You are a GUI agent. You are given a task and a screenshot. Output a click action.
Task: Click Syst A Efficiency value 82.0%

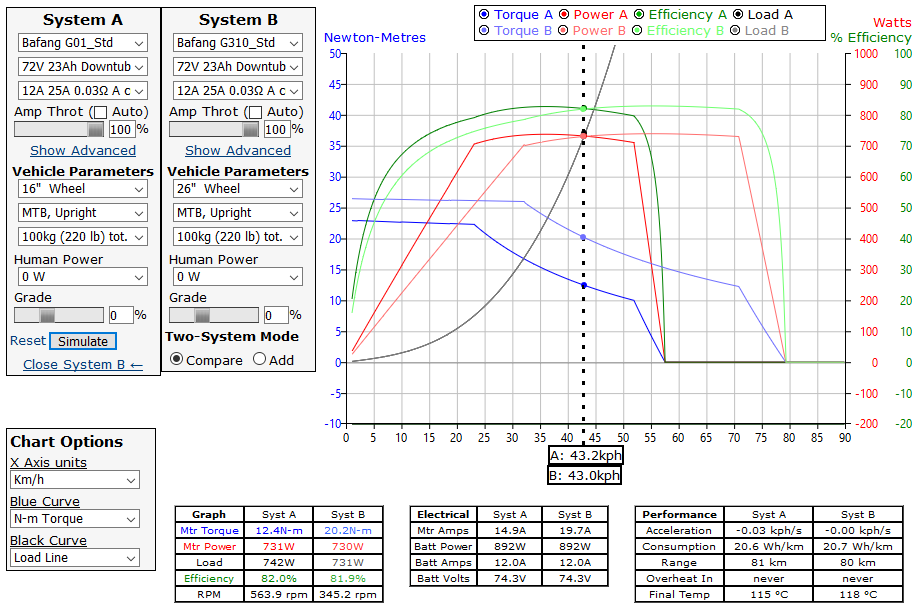pos(279,578)
